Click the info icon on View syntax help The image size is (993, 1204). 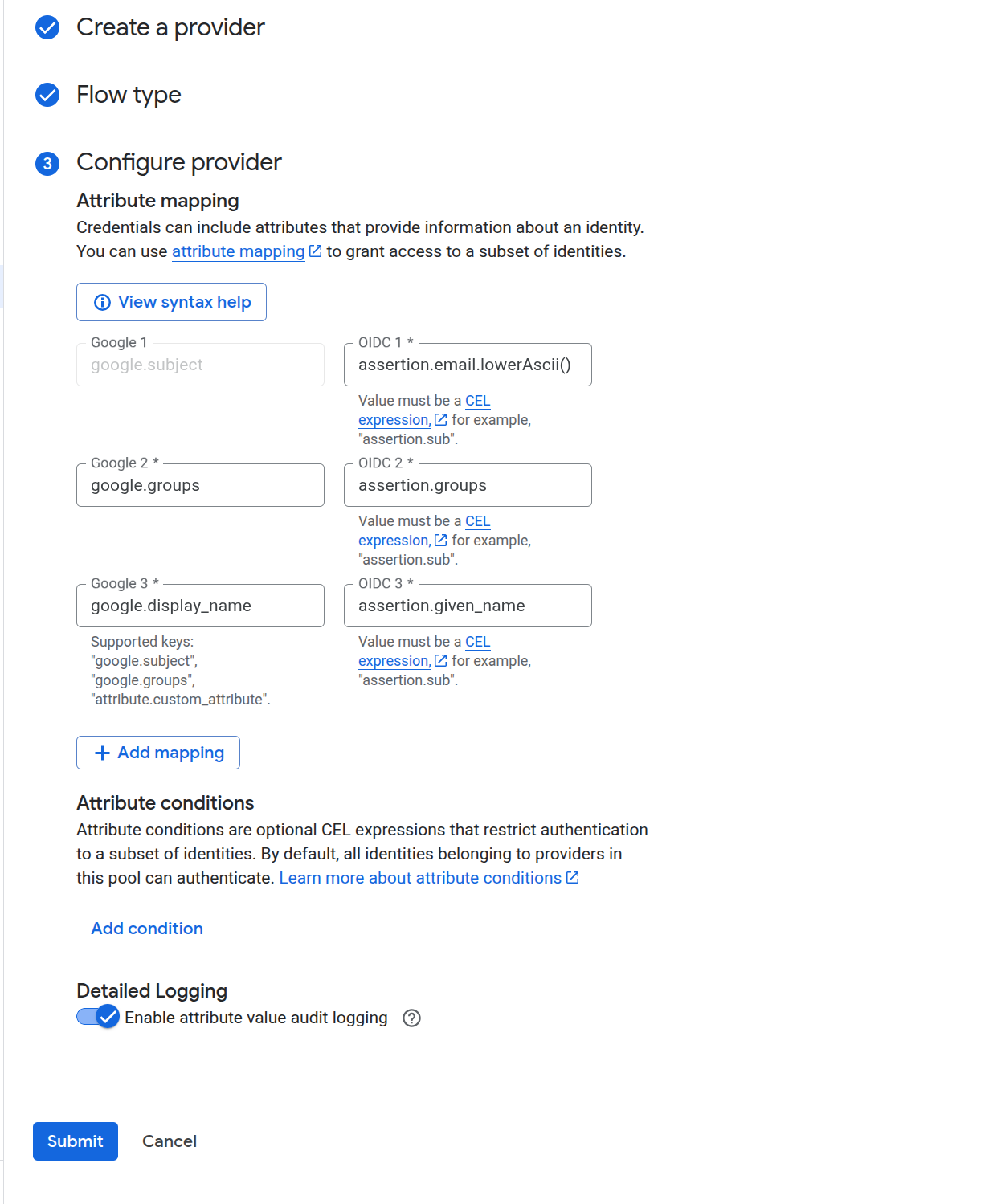coord(102,302)
